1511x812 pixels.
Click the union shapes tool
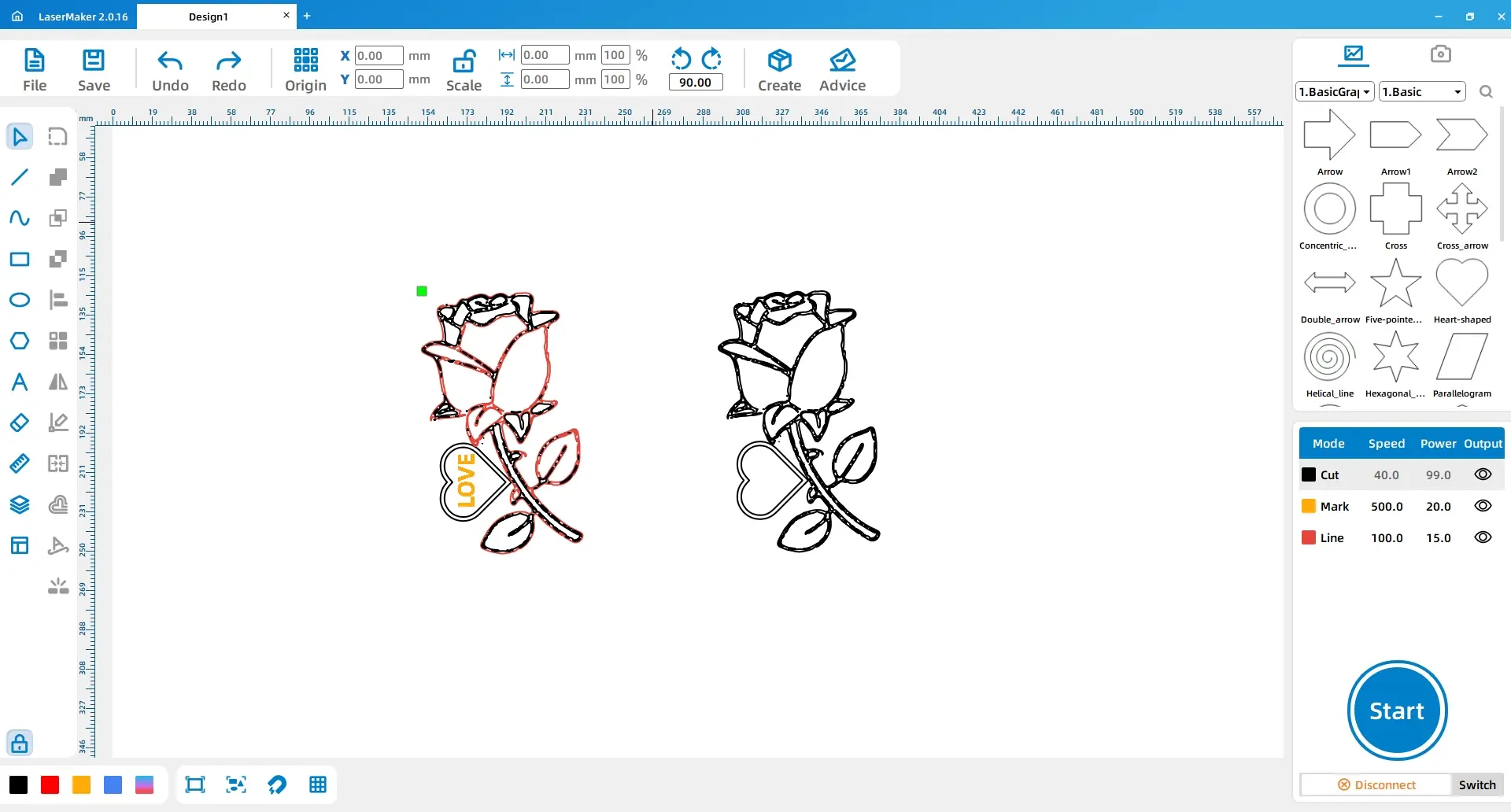[x=58, y=177]
